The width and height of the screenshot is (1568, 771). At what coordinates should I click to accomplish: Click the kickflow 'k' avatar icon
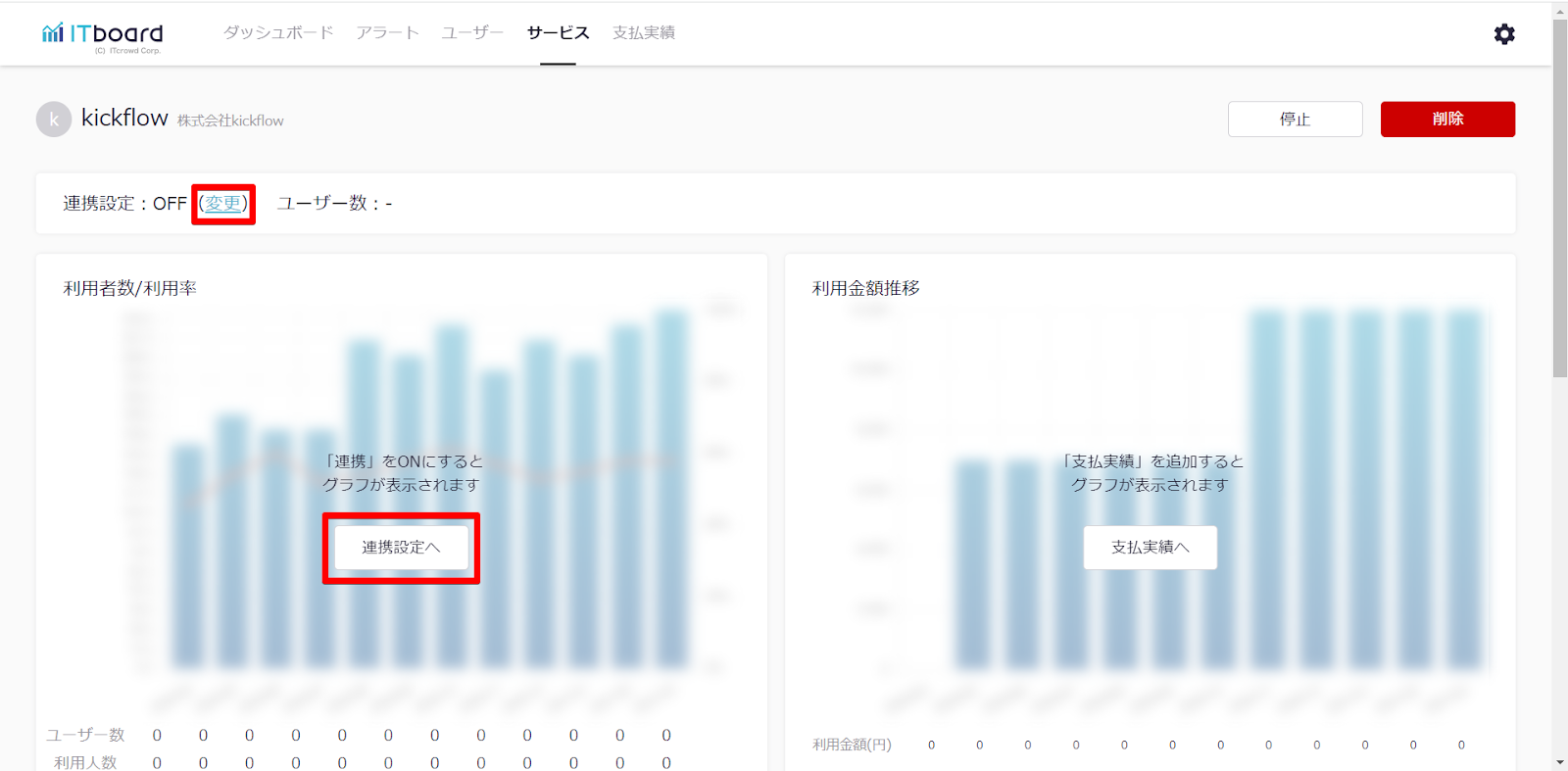pyautogui.click(x=54, y=120)
